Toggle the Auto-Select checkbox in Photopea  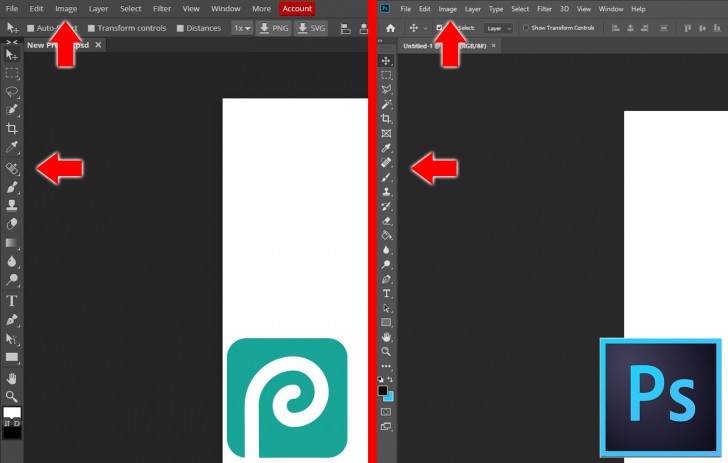[31, 28]
